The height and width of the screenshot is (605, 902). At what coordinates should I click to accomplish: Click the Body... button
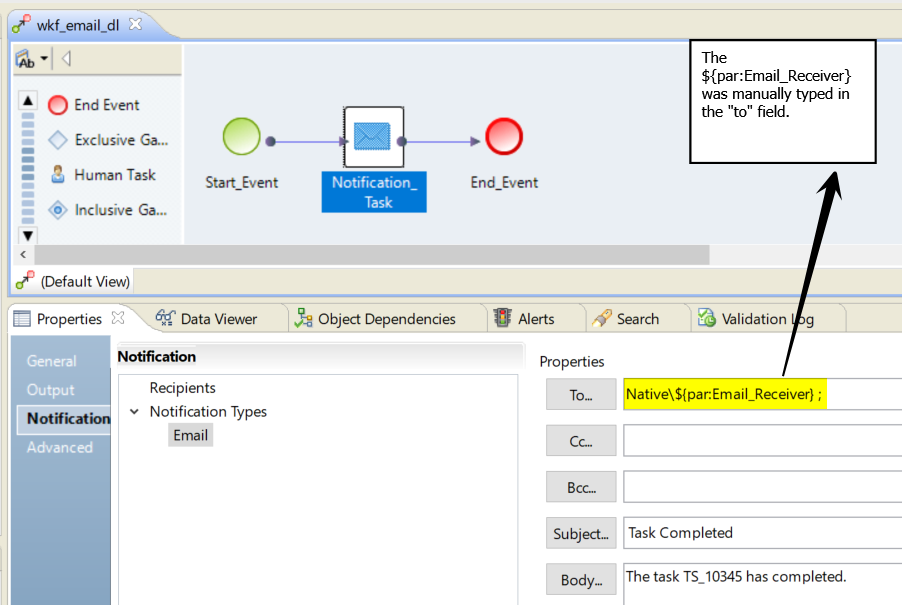pos(581,580)
